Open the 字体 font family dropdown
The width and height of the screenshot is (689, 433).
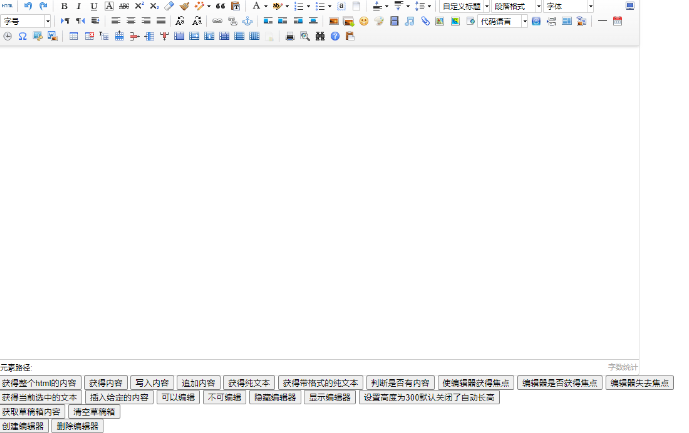pyautogui.click(x=569, y=6)
